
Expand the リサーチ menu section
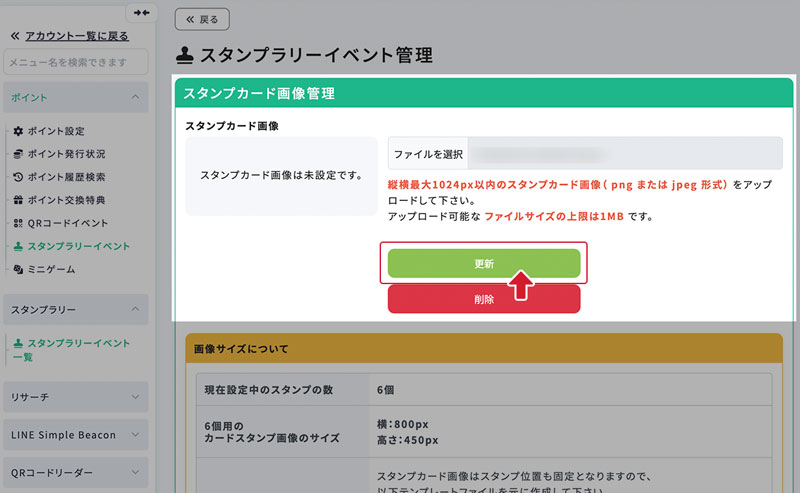click(x=135, y=397)
